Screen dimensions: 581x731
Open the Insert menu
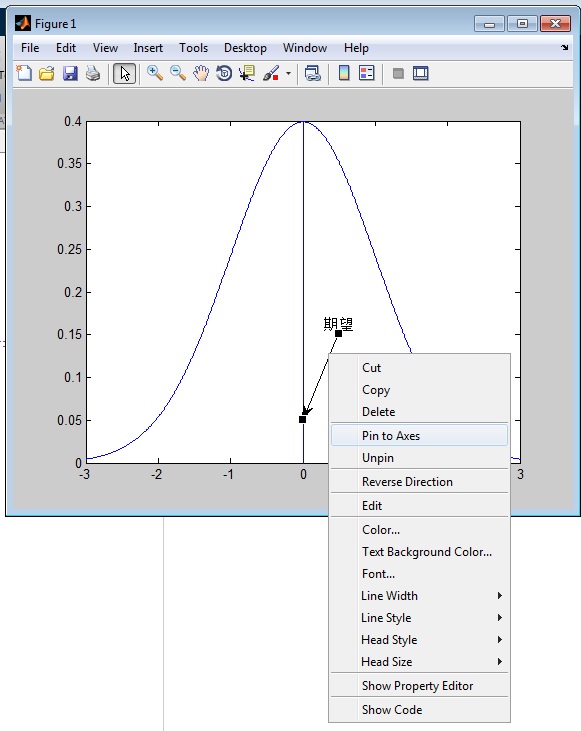click(x=148, y=48)
